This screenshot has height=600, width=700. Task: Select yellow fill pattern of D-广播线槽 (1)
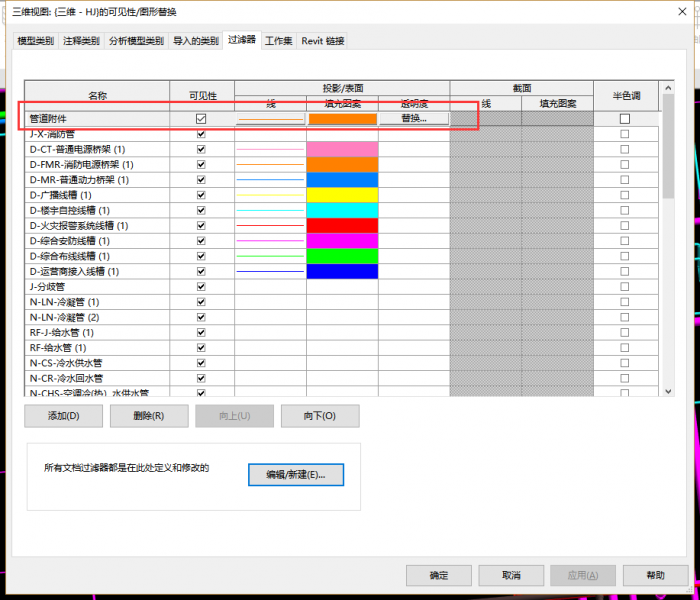click(x=342, y=195)
